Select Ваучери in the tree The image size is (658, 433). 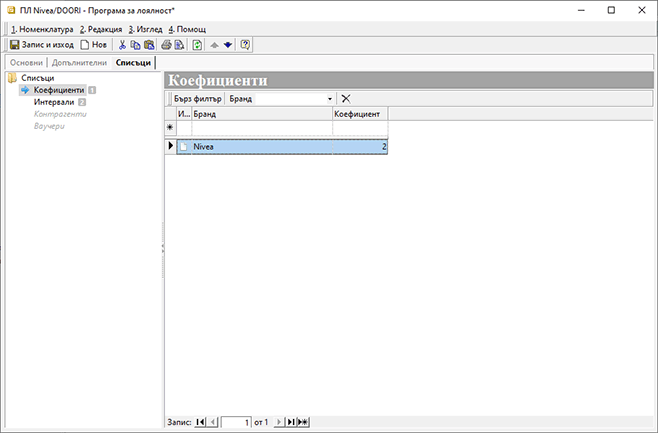(x=49, y=126)
